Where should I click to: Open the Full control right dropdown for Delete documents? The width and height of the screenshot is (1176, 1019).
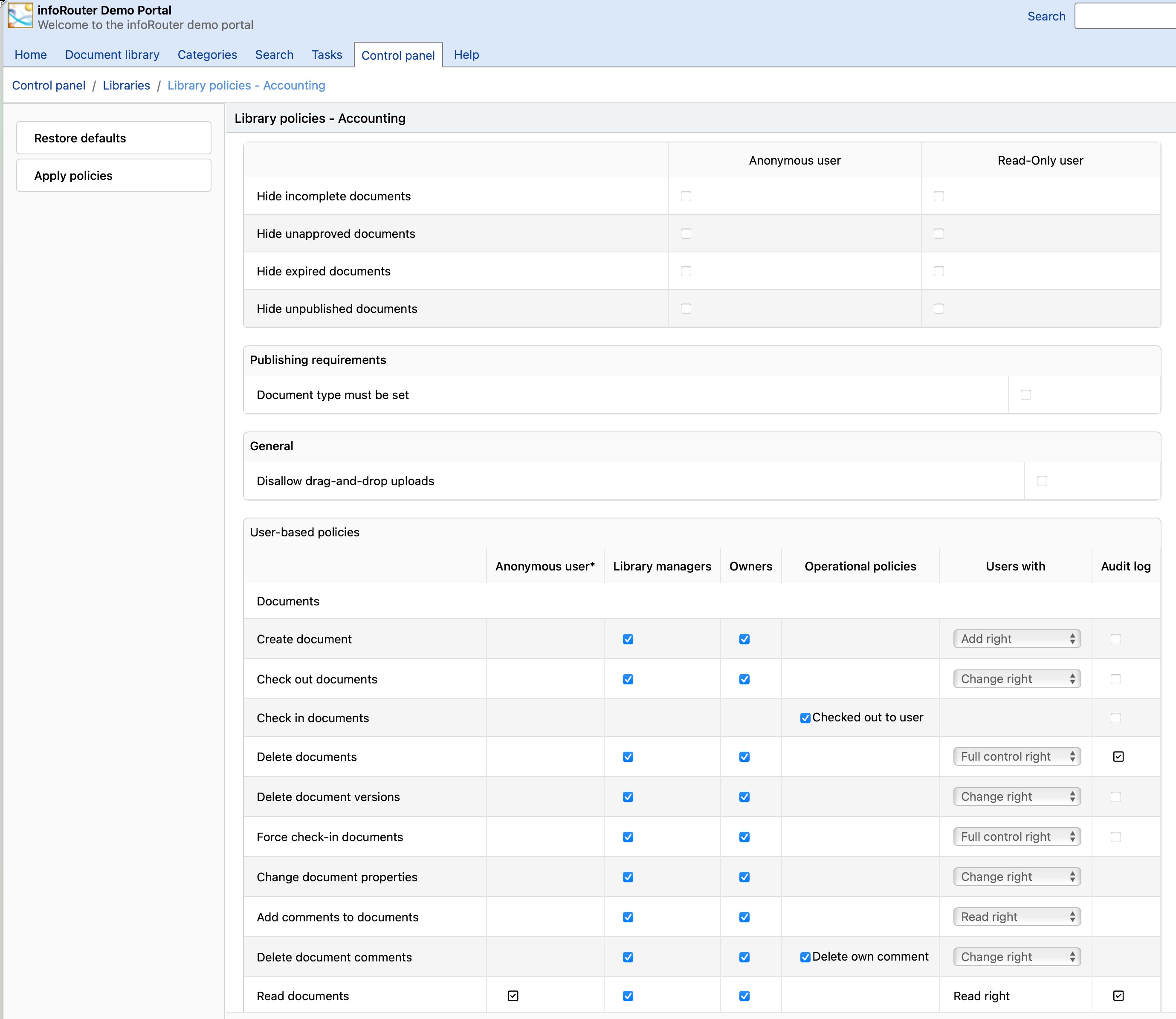click(1017, 756)
